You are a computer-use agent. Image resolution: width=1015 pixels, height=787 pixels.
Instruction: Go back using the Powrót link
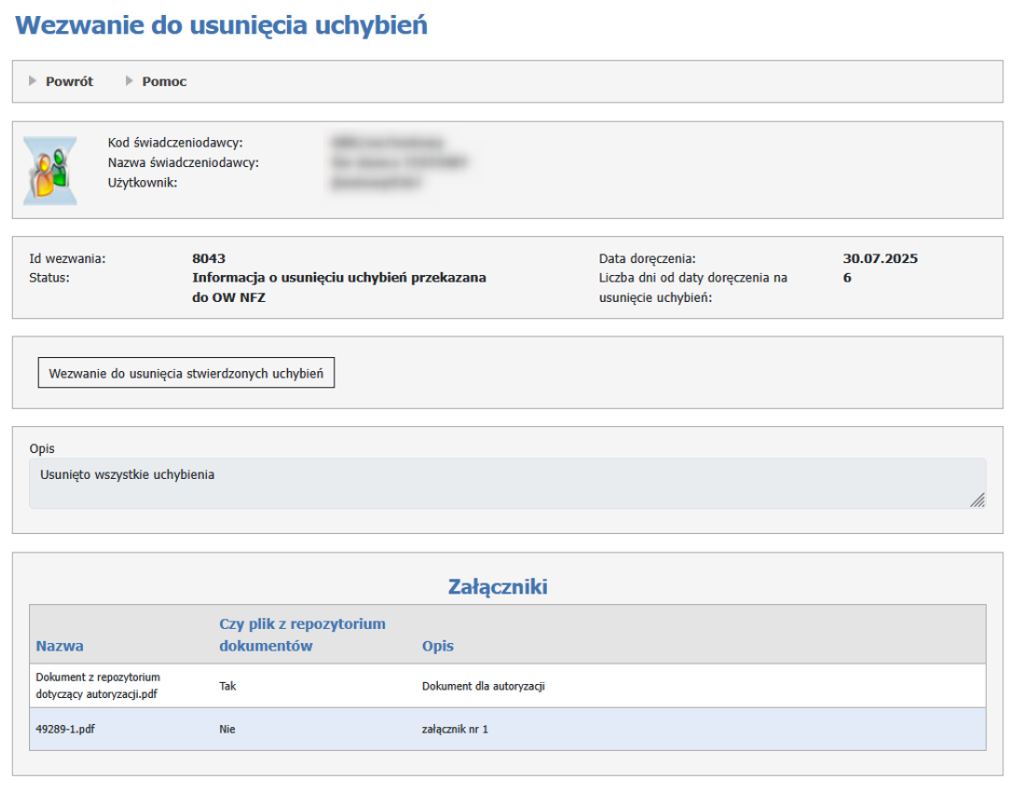point(69,81)
